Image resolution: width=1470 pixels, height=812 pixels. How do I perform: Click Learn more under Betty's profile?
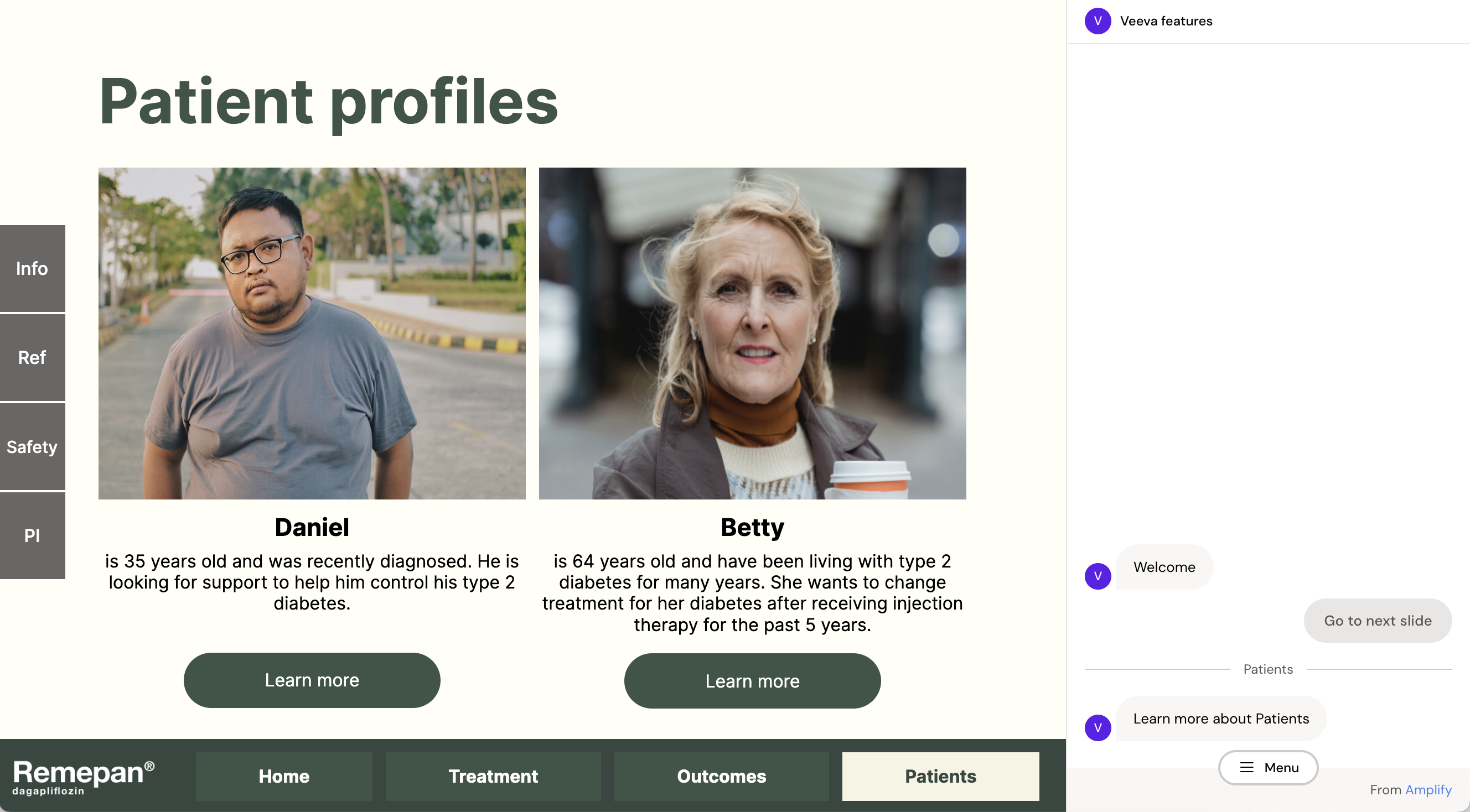(x=752, y=681)
